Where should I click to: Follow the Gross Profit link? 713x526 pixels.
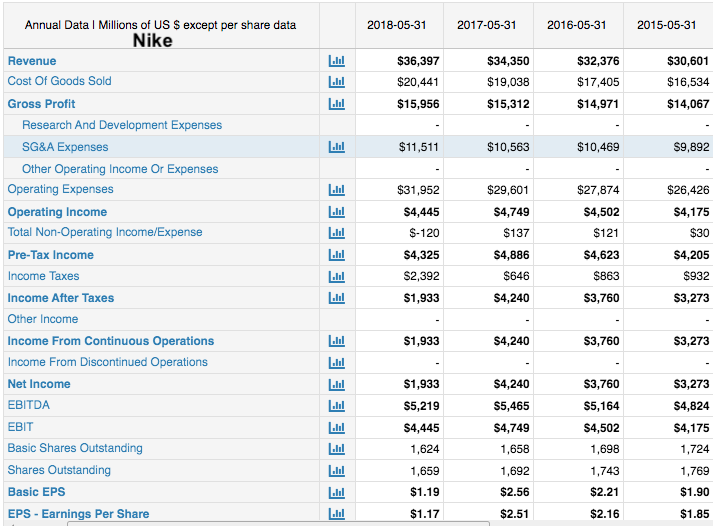point(41,104)
